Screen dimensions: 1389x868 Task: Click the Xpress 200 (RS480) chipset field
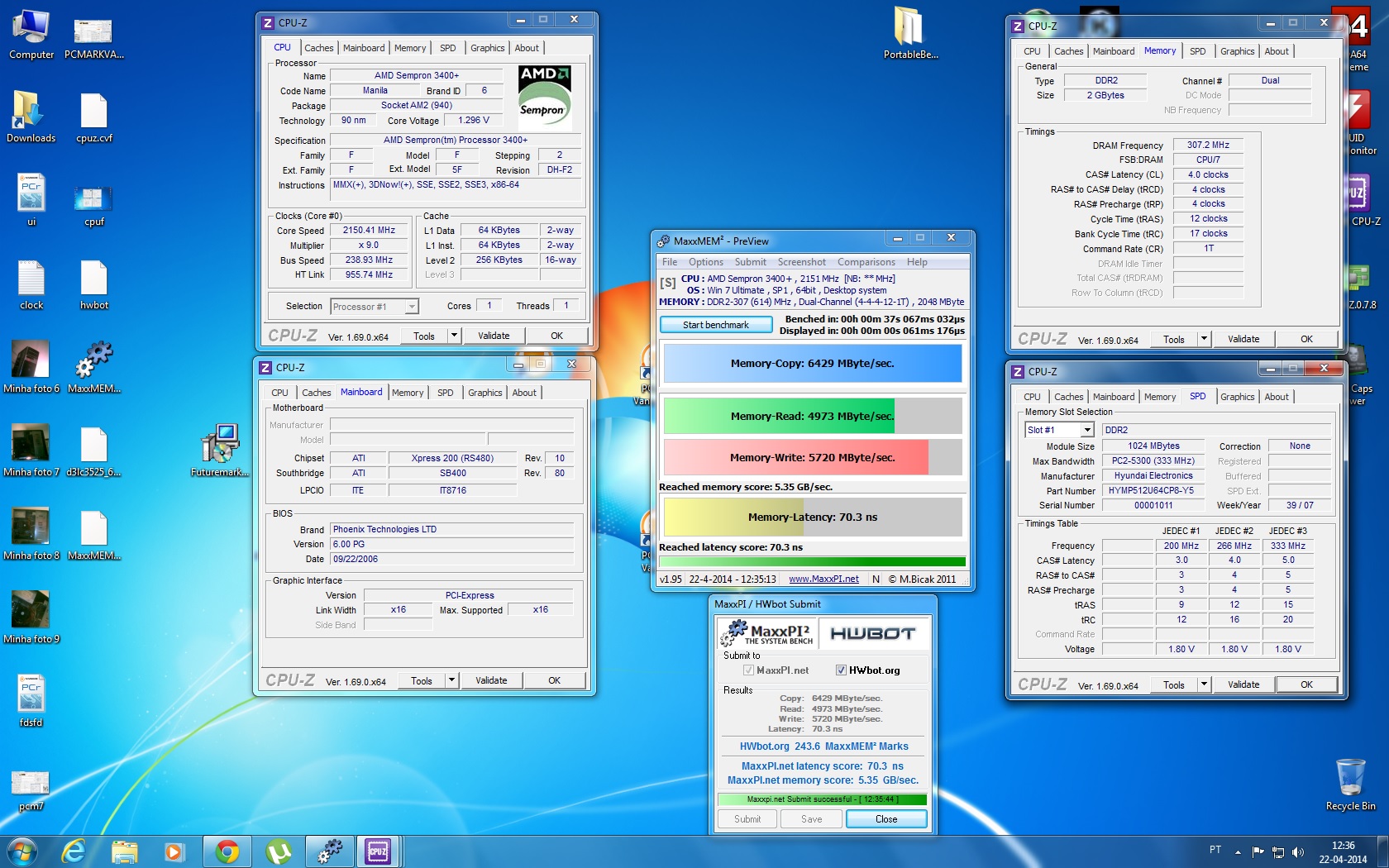pyautogui.click(x=452, y=459)
